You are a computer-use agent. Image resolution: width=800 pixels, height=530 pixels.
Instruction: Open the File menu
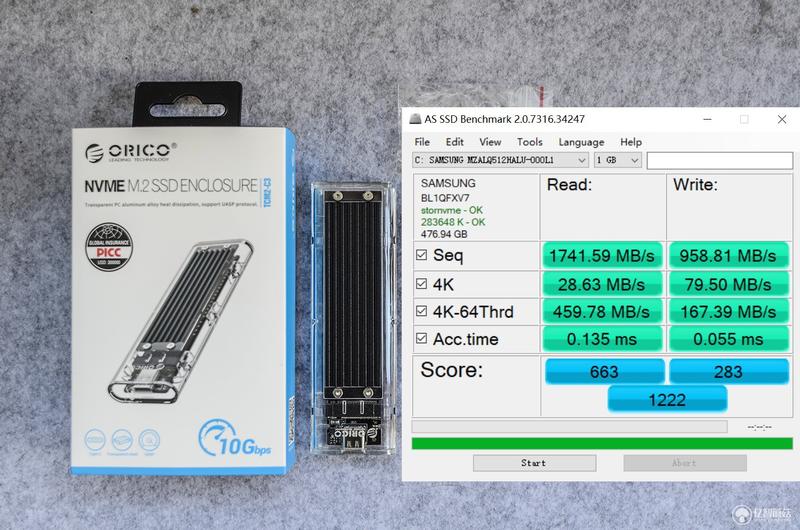[422, 142]
